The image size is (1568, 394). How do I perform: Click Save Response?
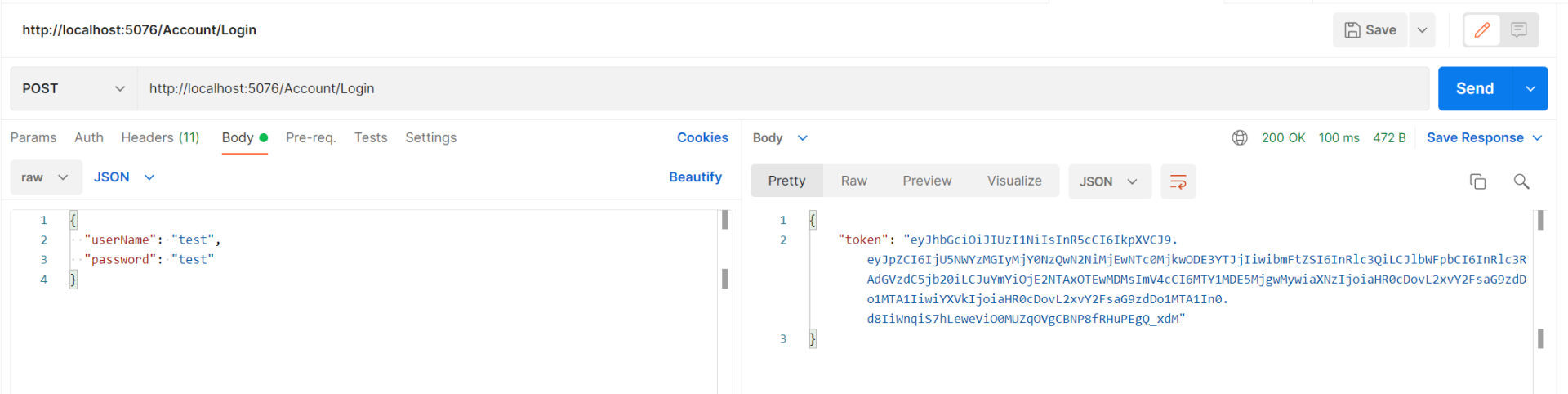[1475, 138]
